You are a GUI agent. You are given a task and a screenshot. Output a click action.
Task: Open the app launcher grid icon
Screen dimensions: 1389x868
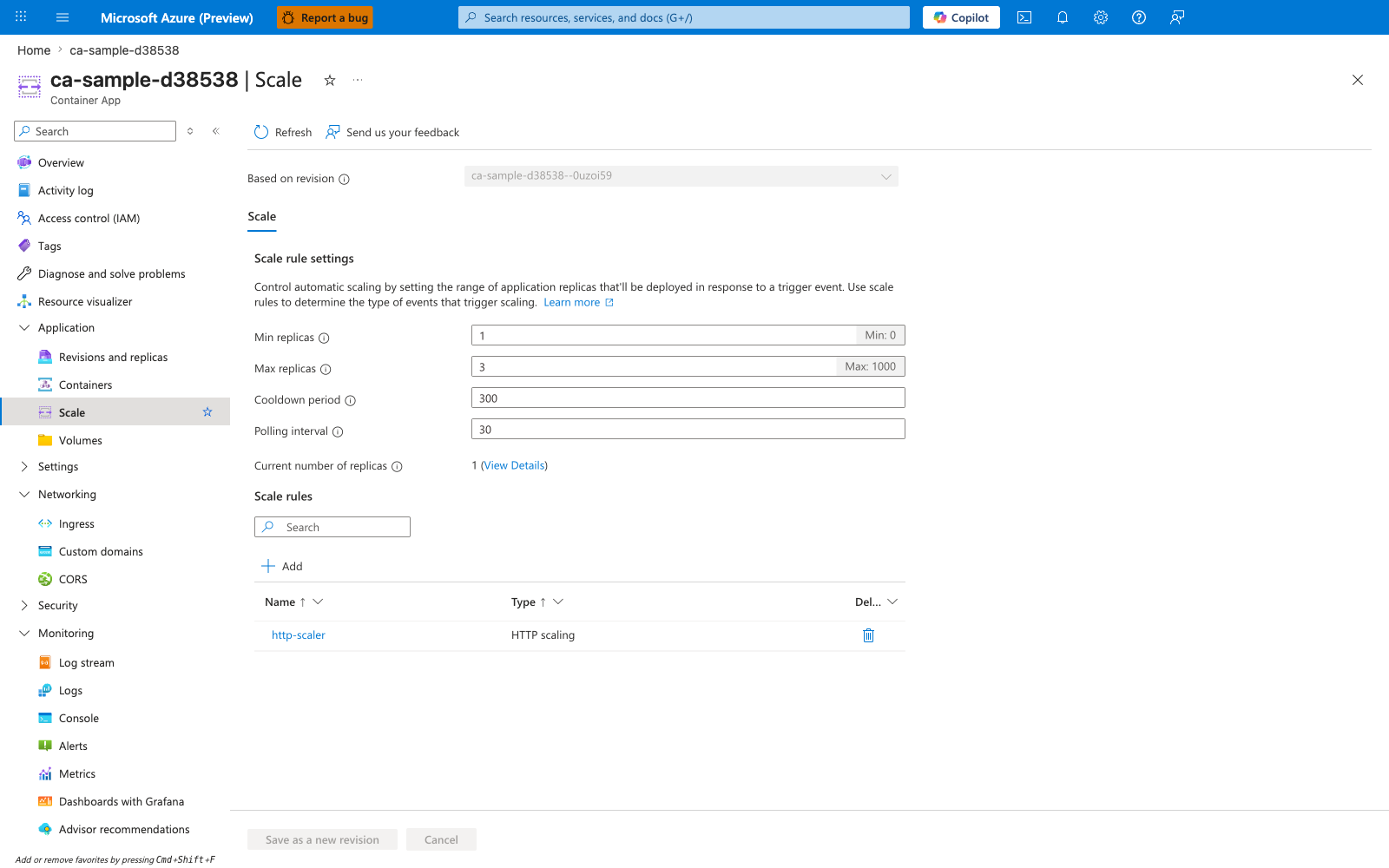(x=21, y=17)
